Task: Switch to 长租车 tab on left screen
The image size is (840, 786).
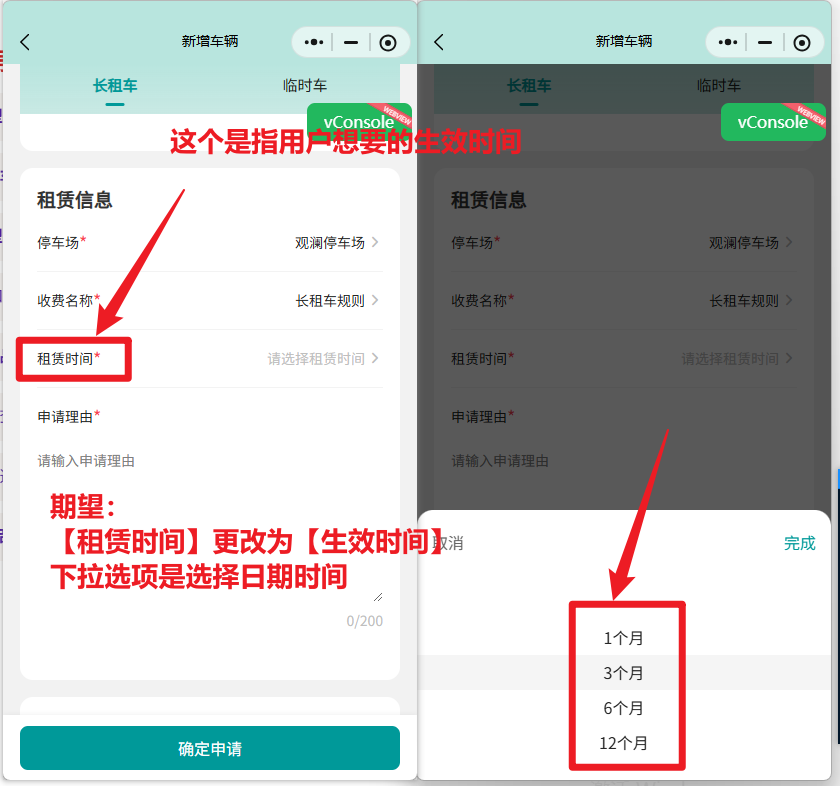Action: click(x=114, y=86)
